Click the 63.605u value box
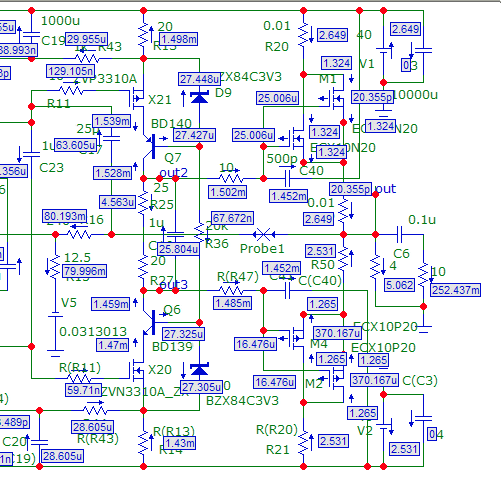501x497 pixels. pyautogui.click(x=75, y=145)
